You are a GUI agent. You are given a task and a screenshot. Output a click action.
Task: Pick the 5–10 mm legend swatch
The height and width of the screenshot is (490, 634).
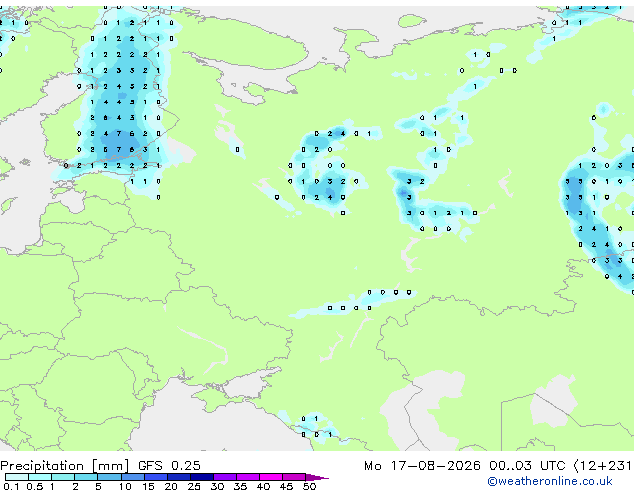coord(109,477)
